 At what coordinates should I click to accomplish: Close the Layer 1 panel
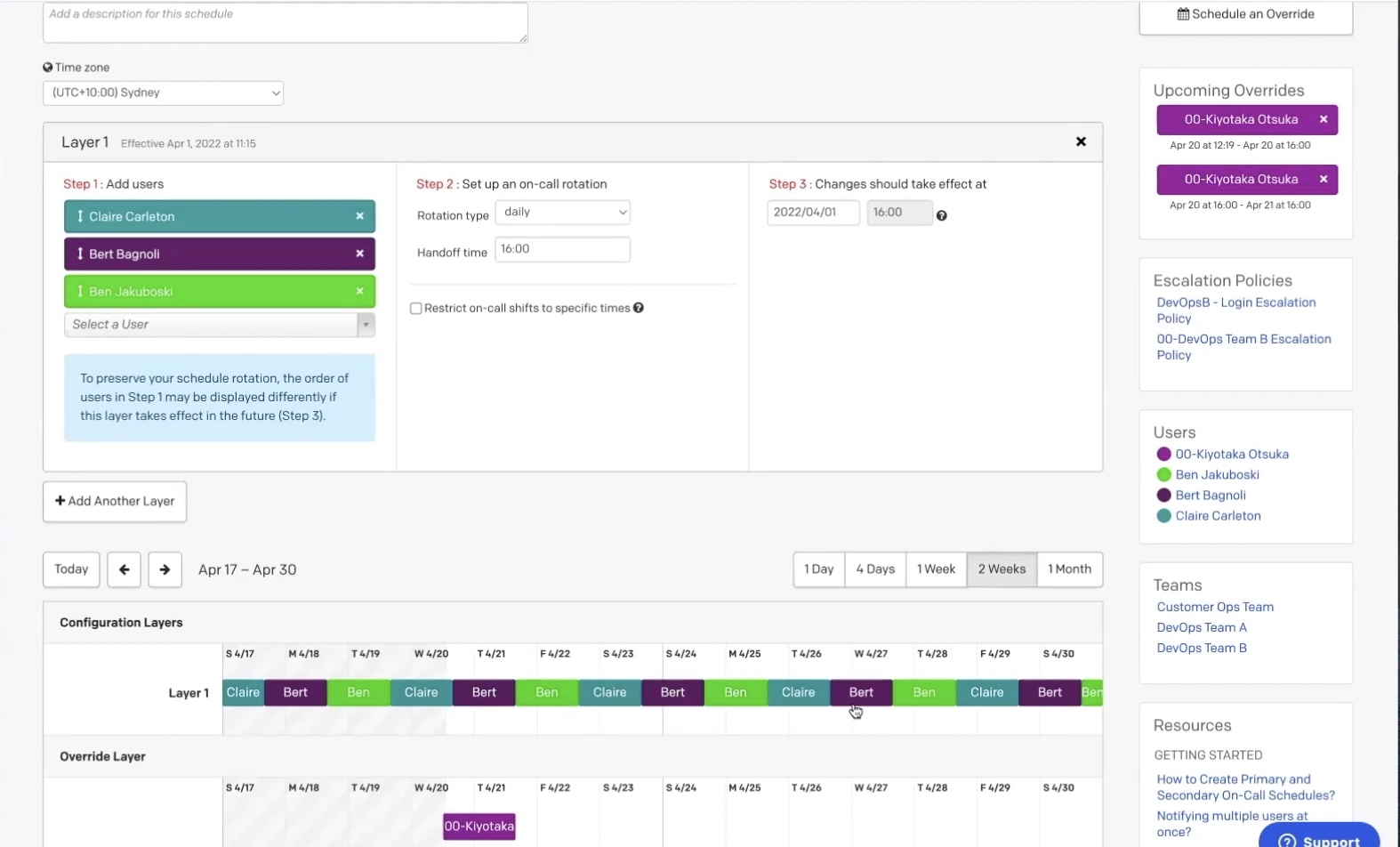[1081, 141]
